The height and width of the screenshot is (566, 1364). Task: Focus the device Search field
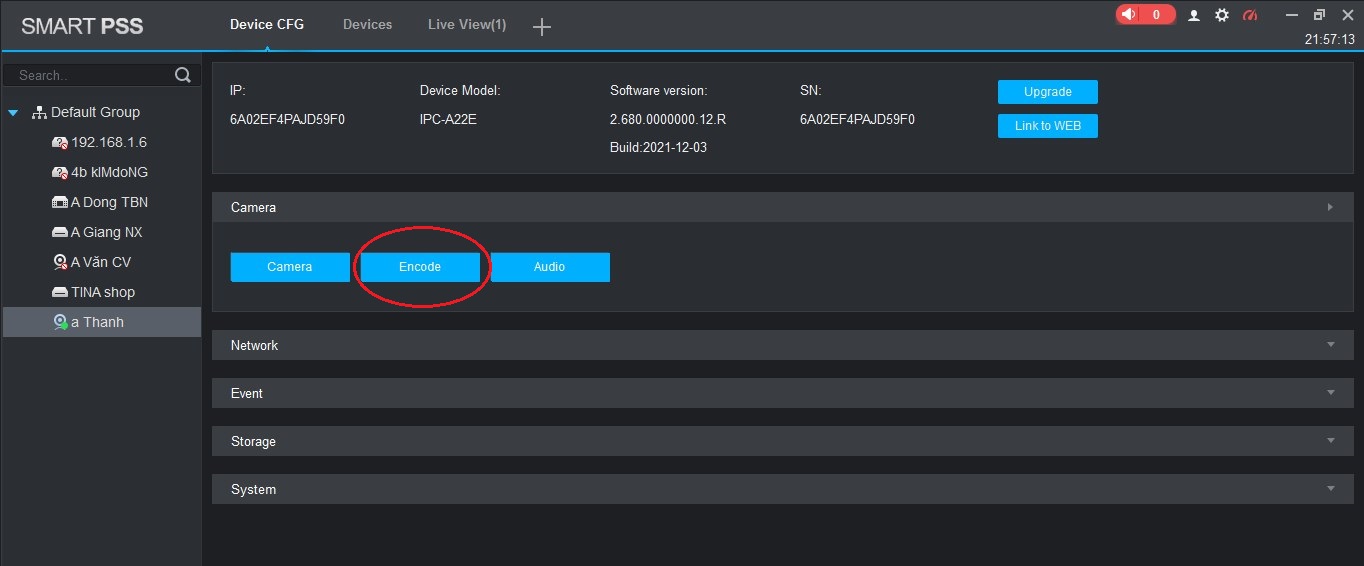pos(90,75)
